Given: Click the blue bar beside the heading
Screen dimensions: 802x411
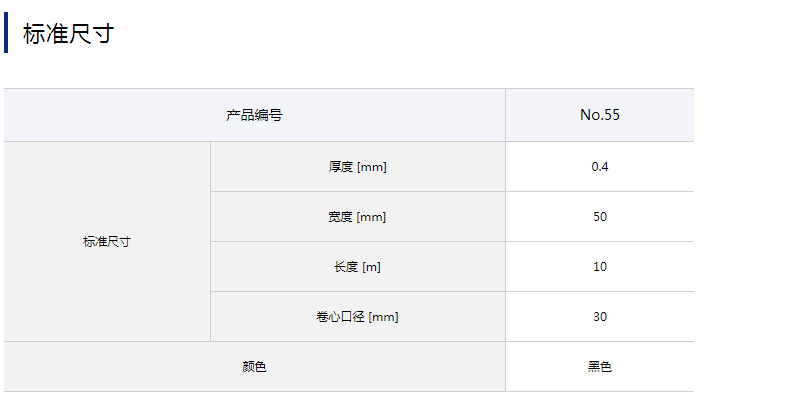Looking at the screenshot, I should (x=6, y=34).
